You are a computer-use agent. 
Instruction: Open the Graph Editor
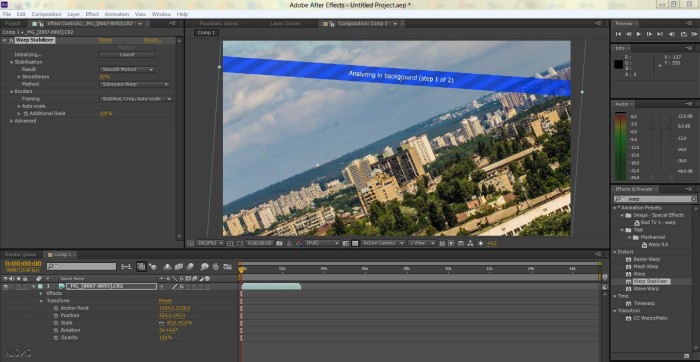[x=228, y=266]
